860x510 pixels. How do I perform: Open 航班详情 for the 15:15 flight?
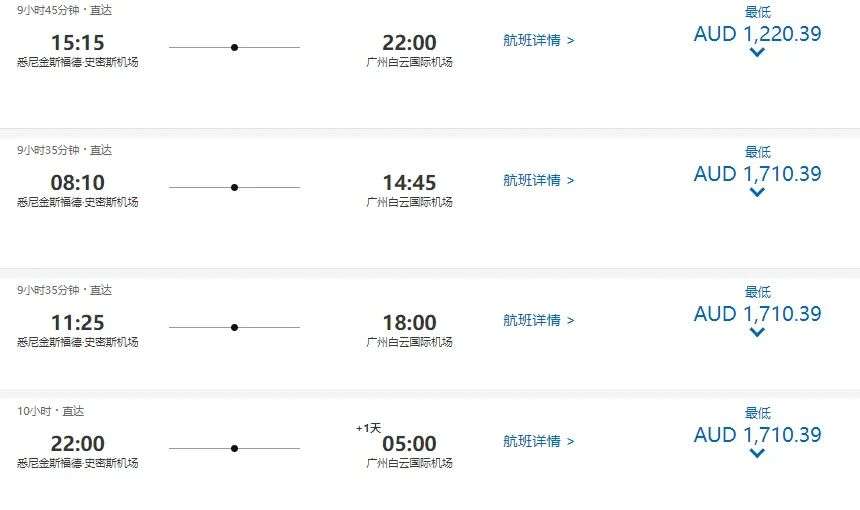(539, 41)
